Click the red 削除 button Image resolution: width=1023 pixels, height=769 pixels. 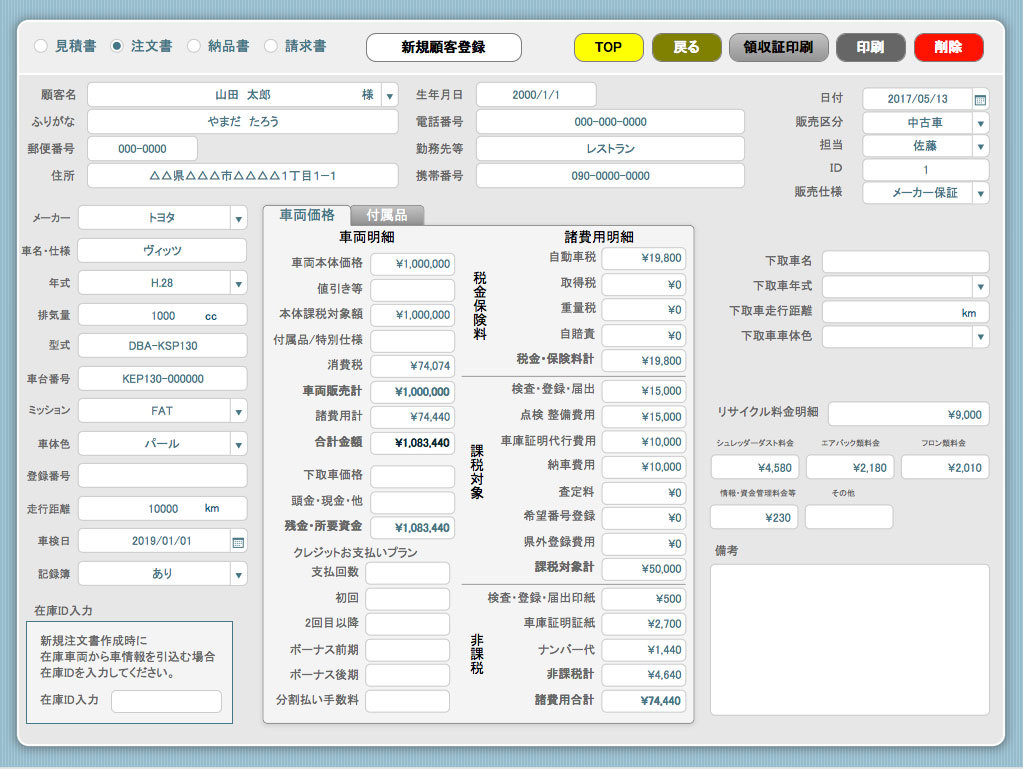[x=949, y=47]
